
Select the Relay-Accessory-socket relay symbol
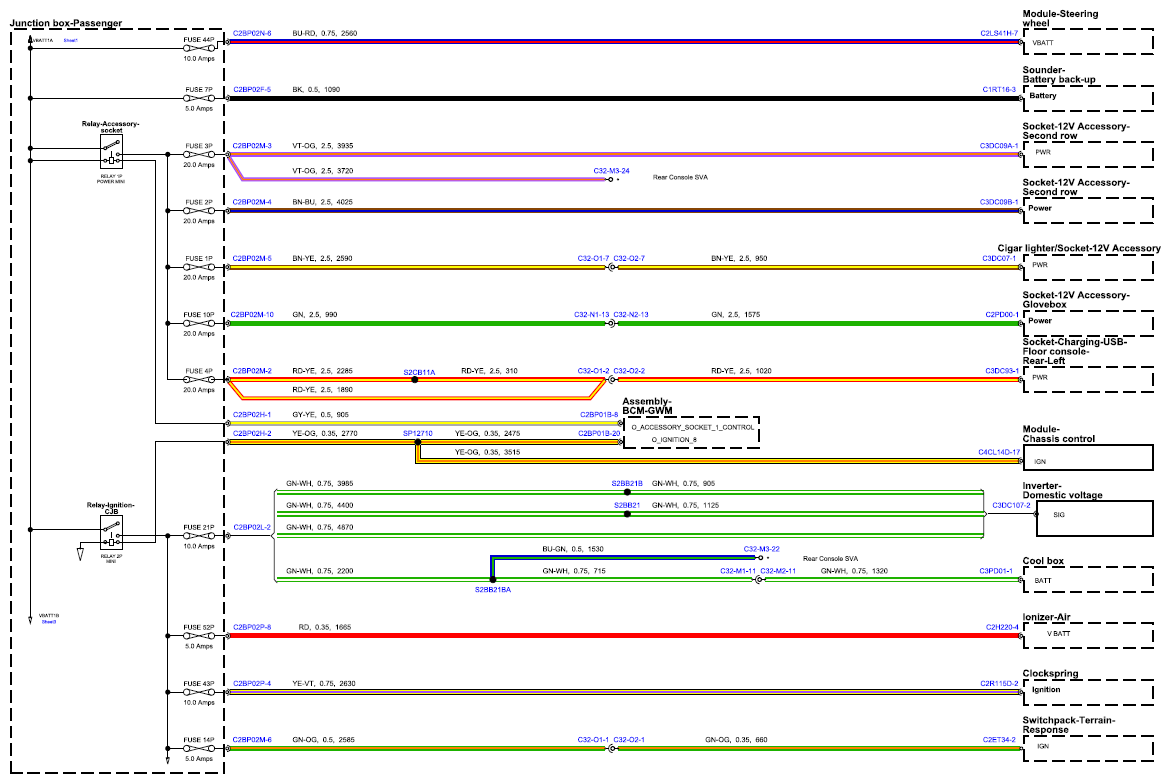coord(111,153)
